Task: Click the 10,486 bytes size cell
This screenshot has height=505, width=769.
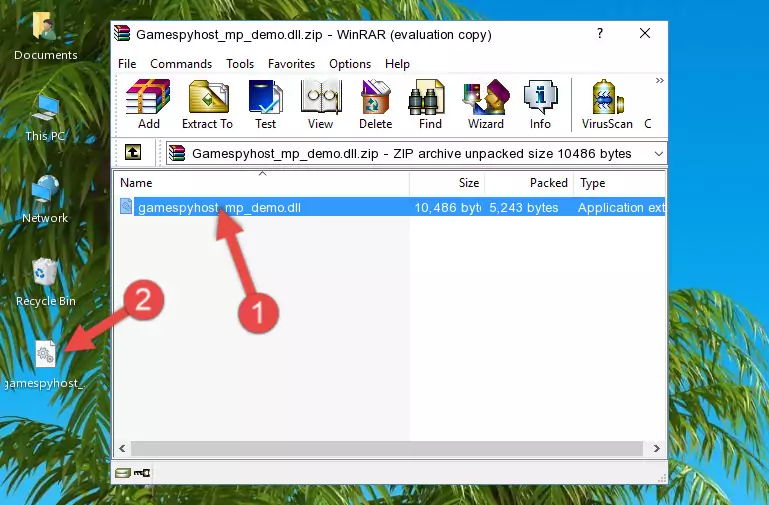Action: pos(447,208)
